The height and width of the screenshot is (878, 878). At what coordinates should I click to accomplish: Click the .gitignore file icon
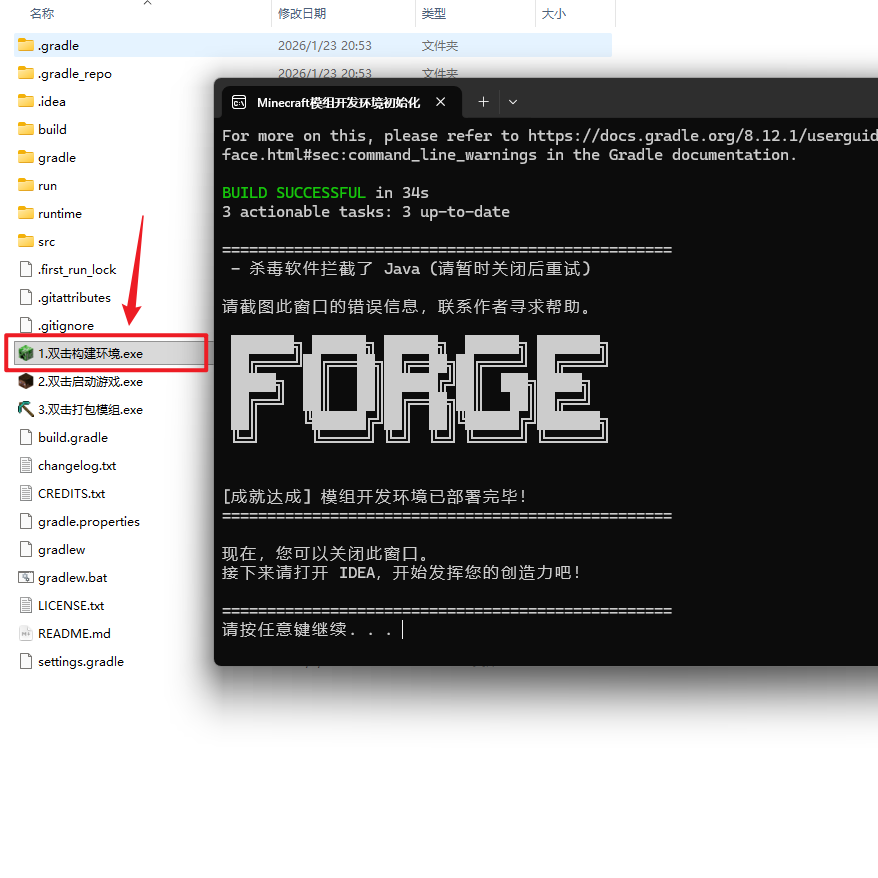point(26,325)
